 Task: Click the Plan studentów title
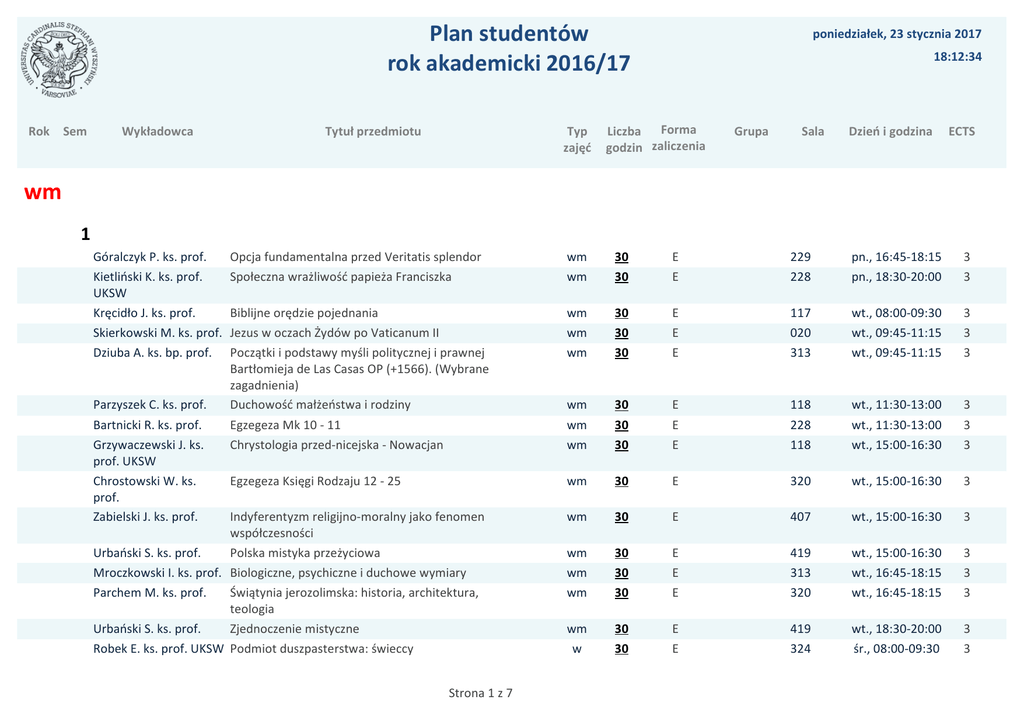[509, 34]
